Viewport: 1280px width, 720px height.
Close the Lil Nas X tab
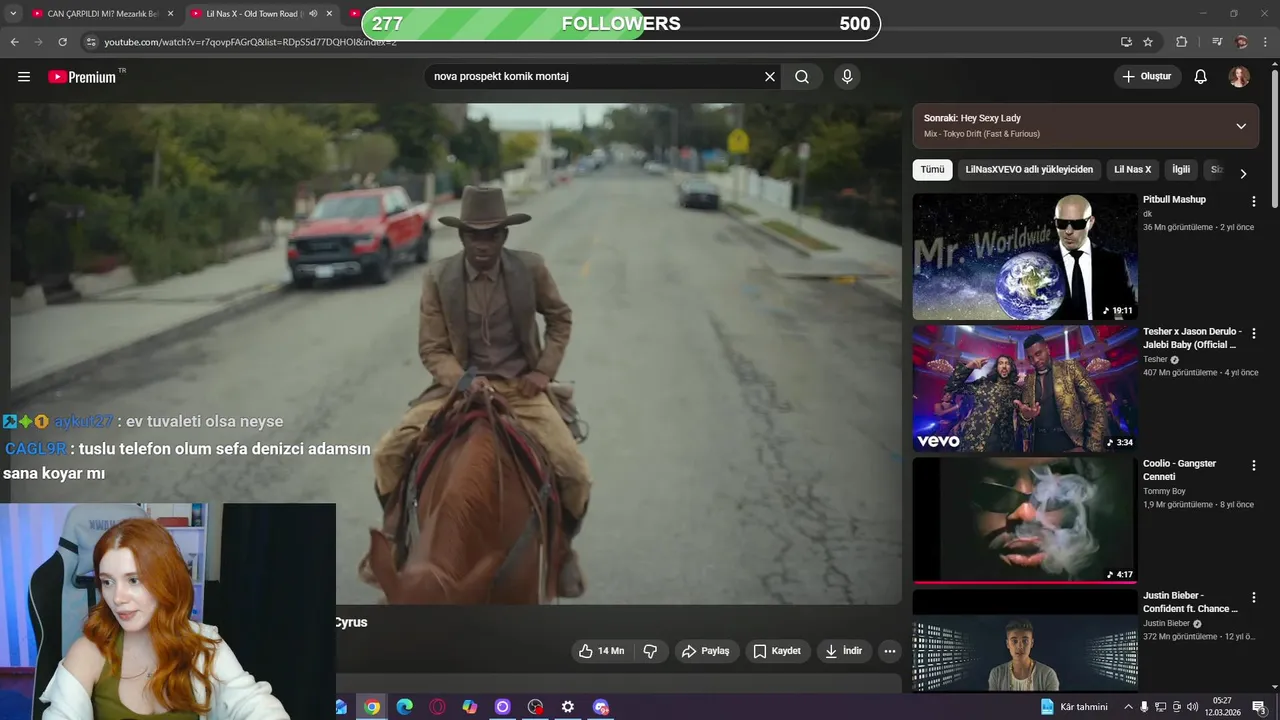pos(329,14)
